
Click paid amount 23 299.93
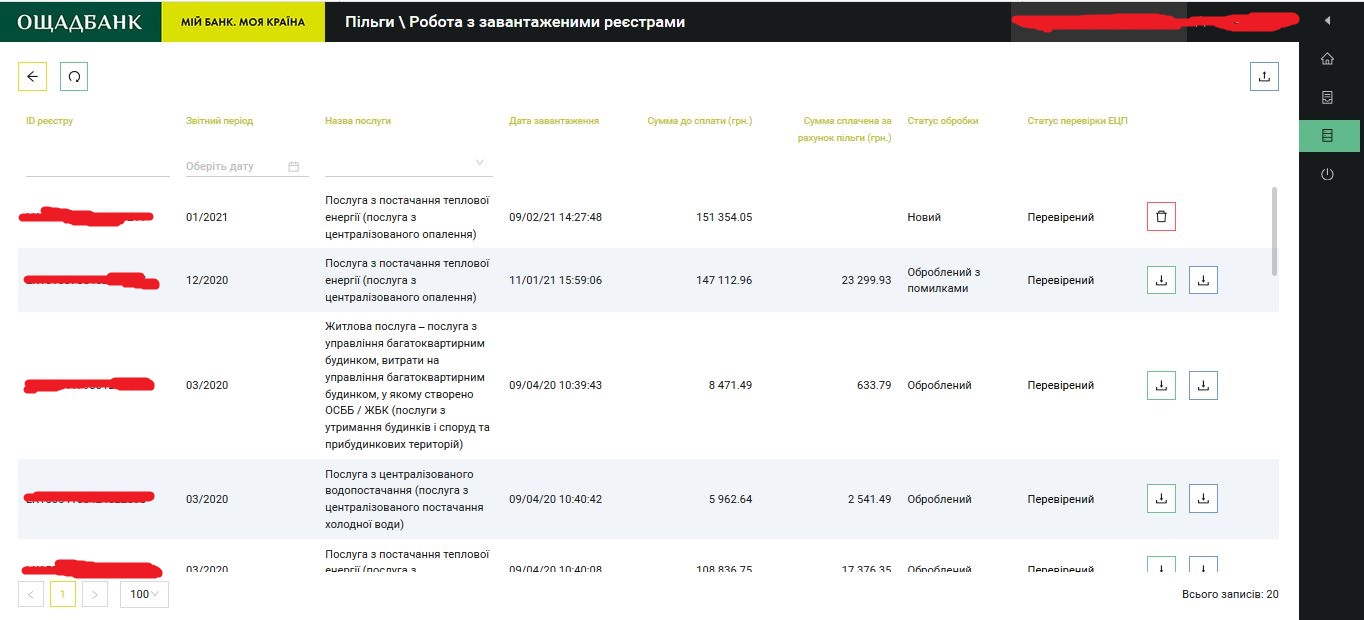[866, 281]
